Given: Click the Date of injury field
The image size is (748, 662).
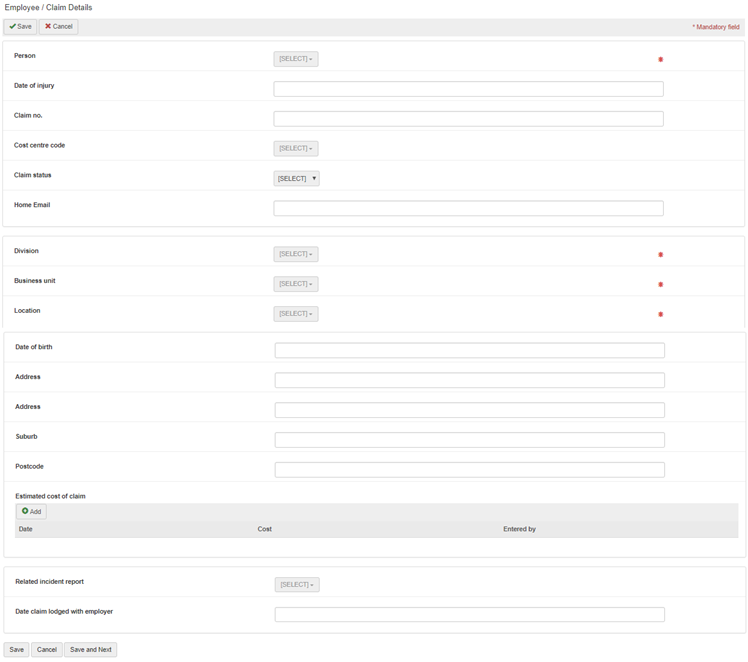Looking at the screenshot, I should [x=468, y=89].
